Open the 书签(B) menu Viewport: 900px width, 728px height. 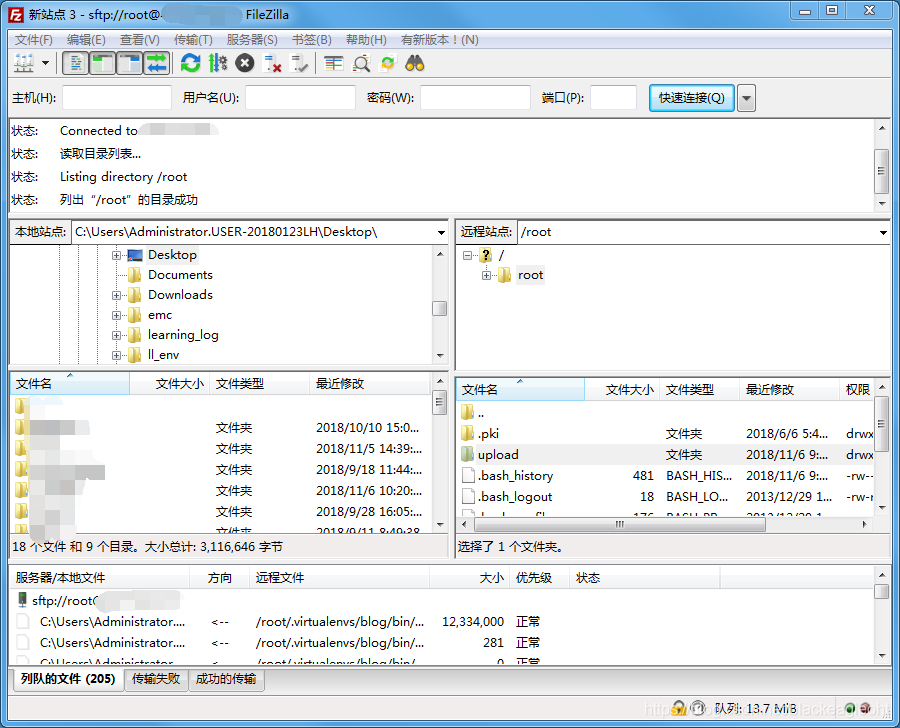[x=312, y=40]
